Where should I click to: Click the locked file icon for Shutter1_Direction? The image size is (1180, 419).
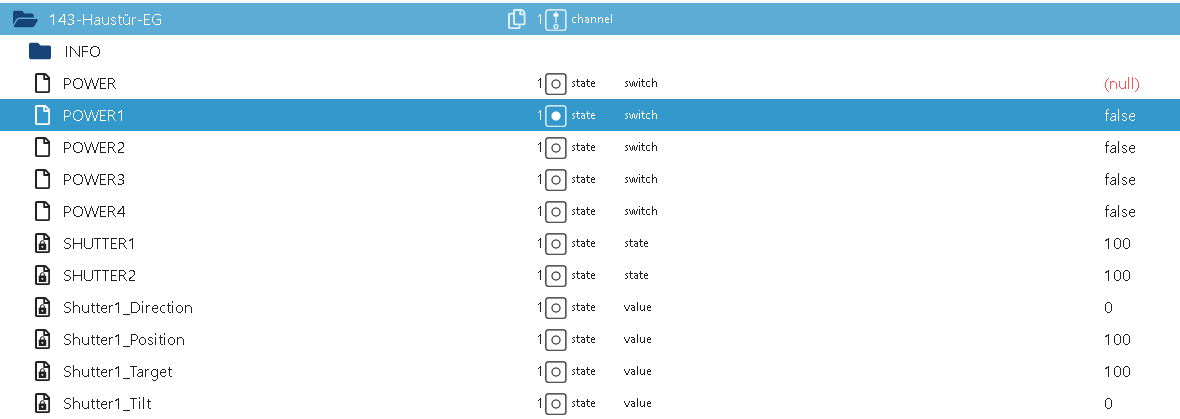(42, 308)
